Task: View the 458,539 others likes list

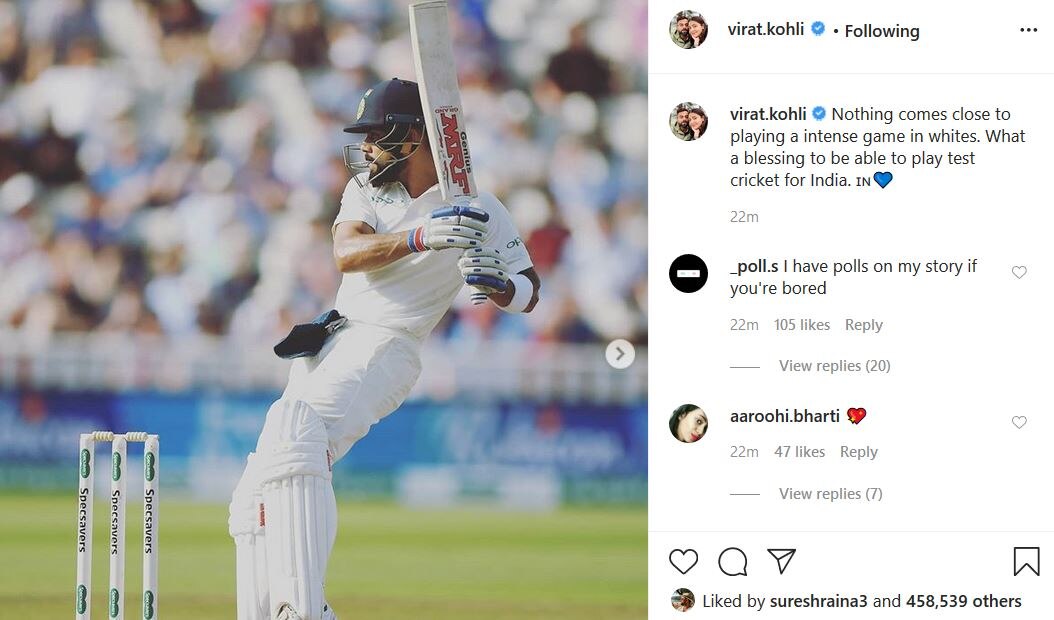Action: point(963,601)
